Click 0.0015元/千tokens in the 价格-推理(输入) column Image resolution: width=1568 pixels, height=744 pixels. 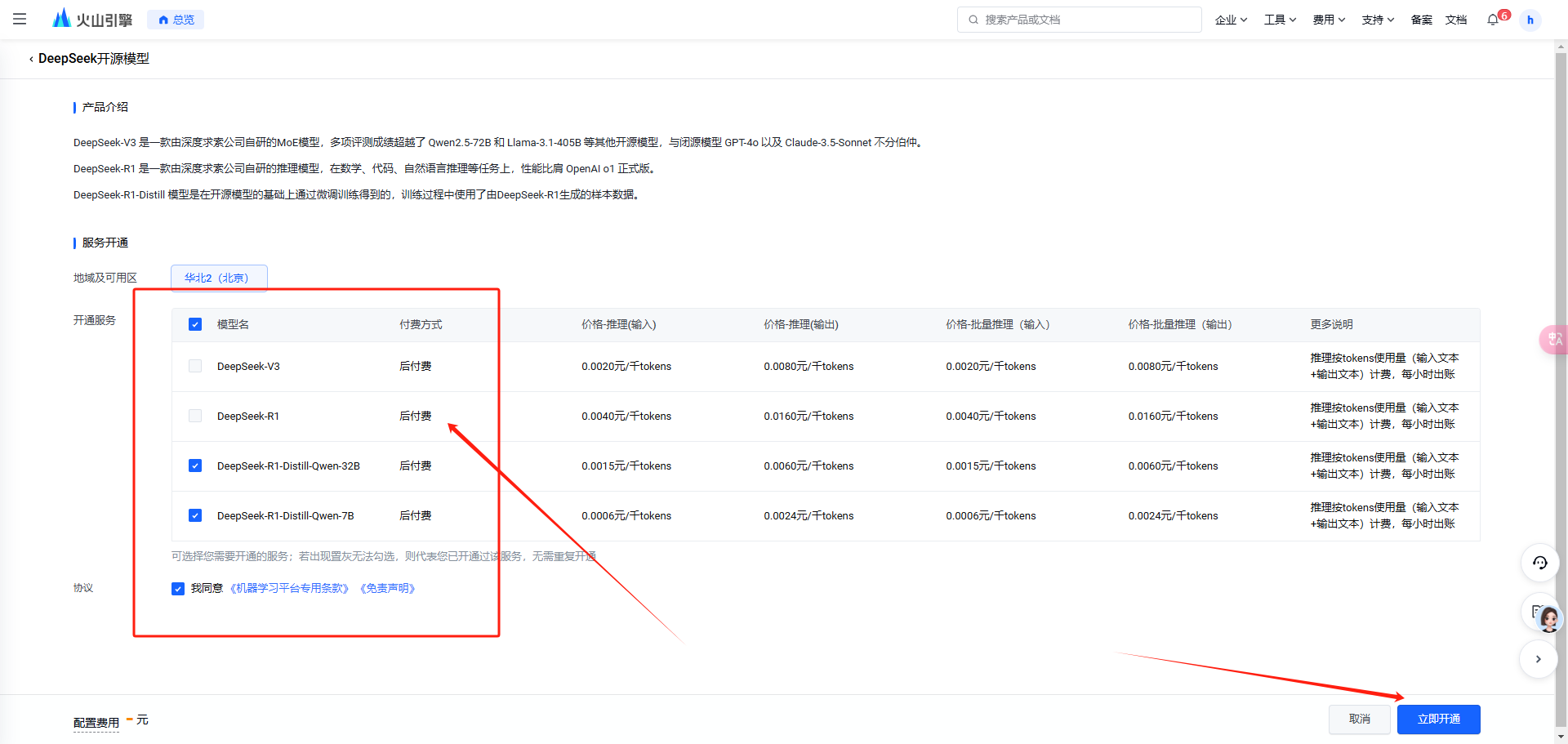626,466
